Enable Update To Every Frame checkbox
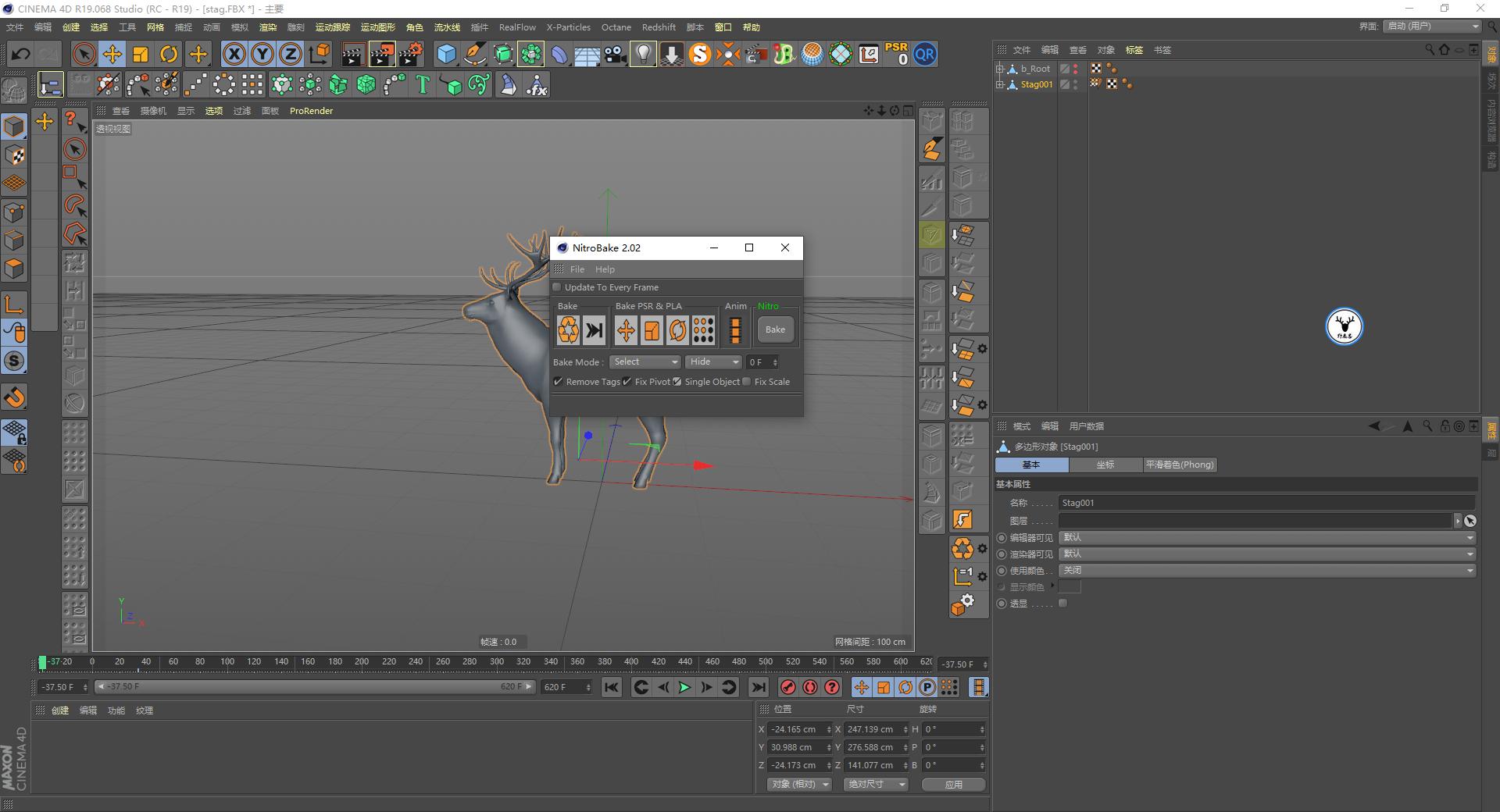Viewport: 1500px width, 812px height. 558,287
